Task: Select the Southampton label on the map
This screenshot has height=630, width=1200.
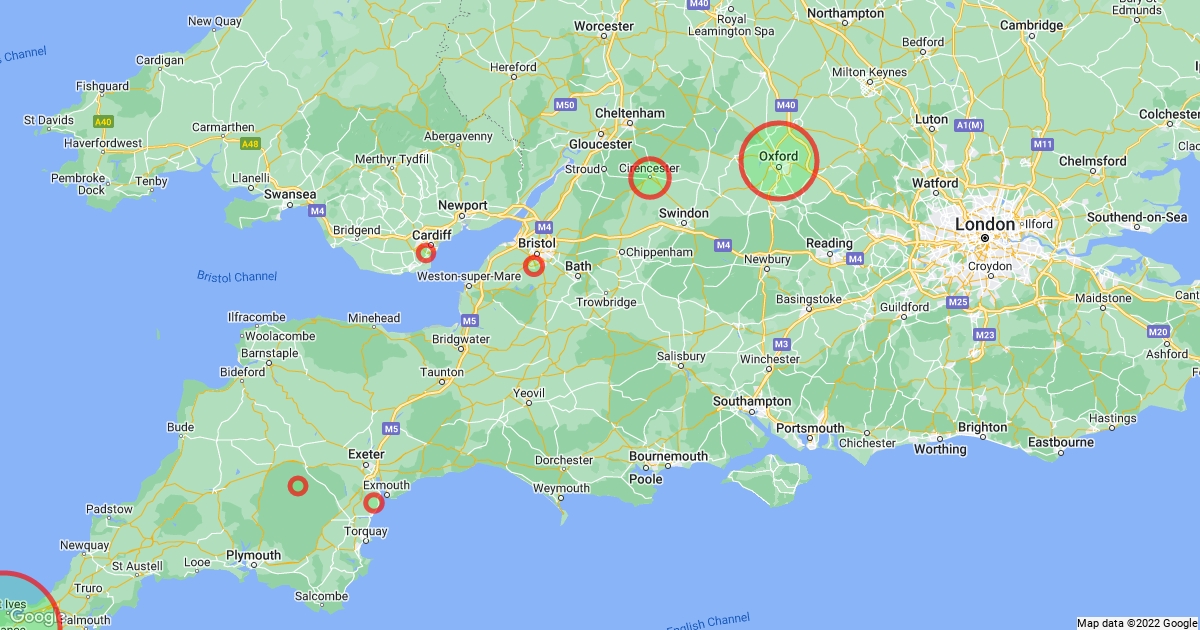Action: click(752, 402)
